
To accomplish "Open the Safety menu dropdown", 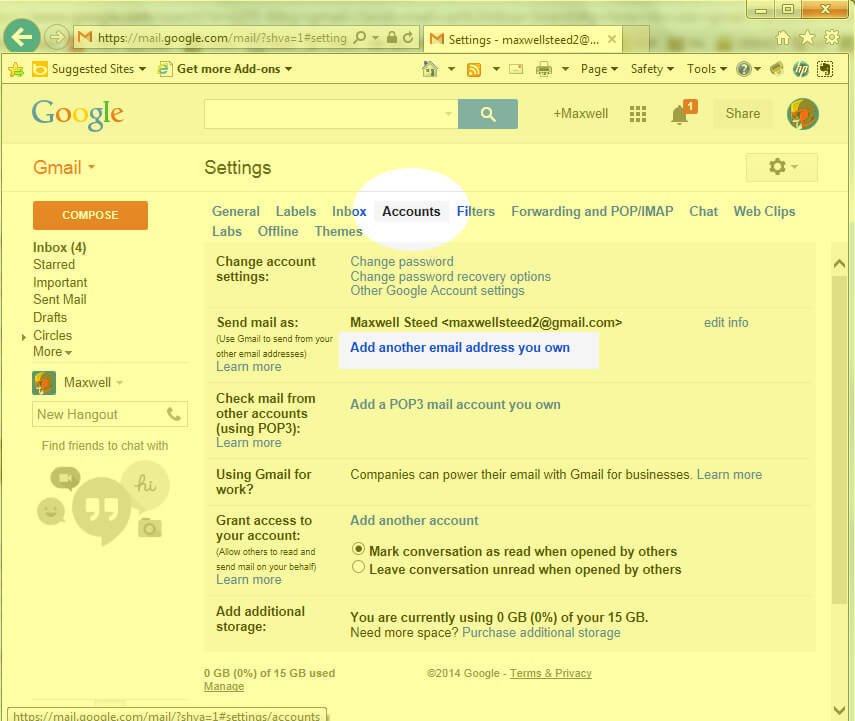I will 652,69.
